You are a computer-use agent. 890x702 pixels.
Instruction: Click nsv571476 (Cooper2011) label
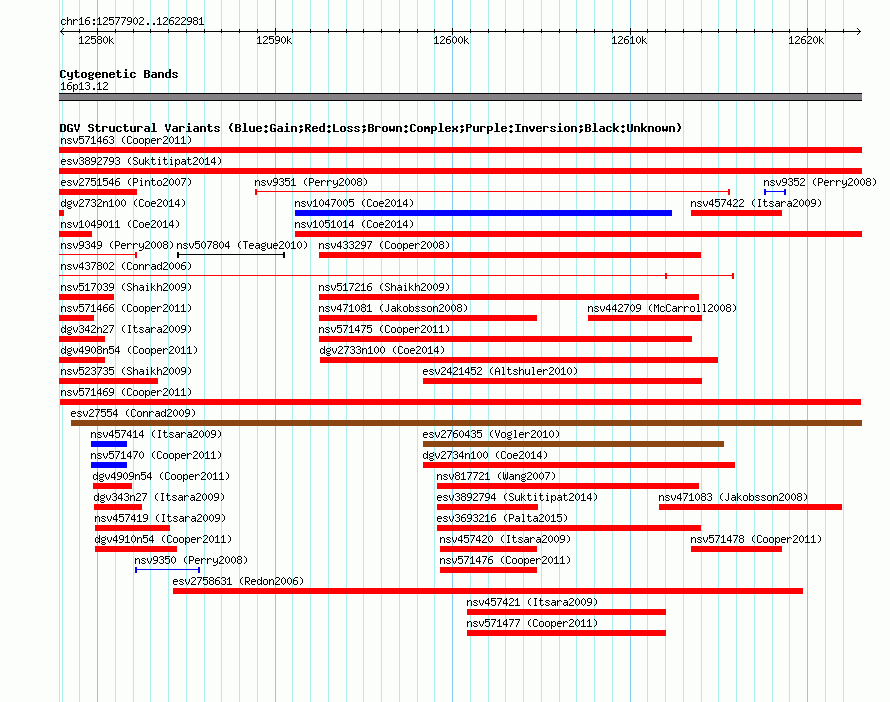click(x=505, y=560)
